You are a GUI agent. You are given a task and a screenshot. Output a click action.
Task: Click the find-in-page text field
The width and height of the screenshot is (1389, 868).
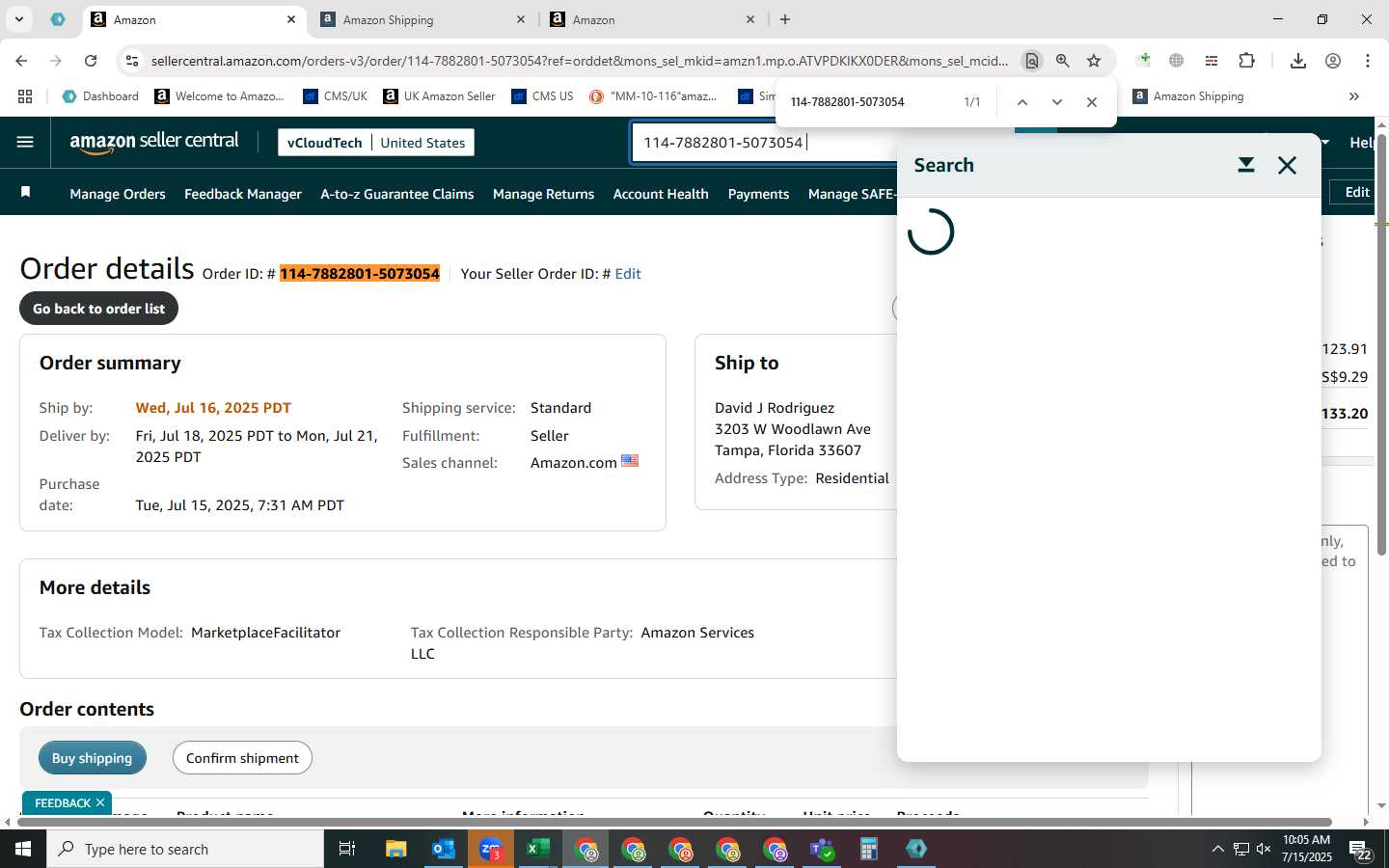click(868, 101)
